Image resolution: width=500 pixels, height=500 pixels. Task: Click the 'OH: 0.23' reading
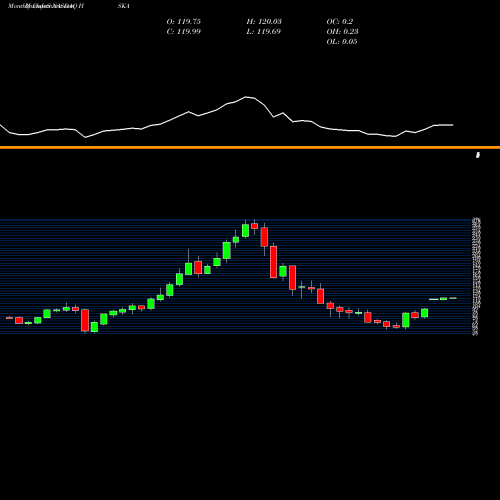click(342, 32)
